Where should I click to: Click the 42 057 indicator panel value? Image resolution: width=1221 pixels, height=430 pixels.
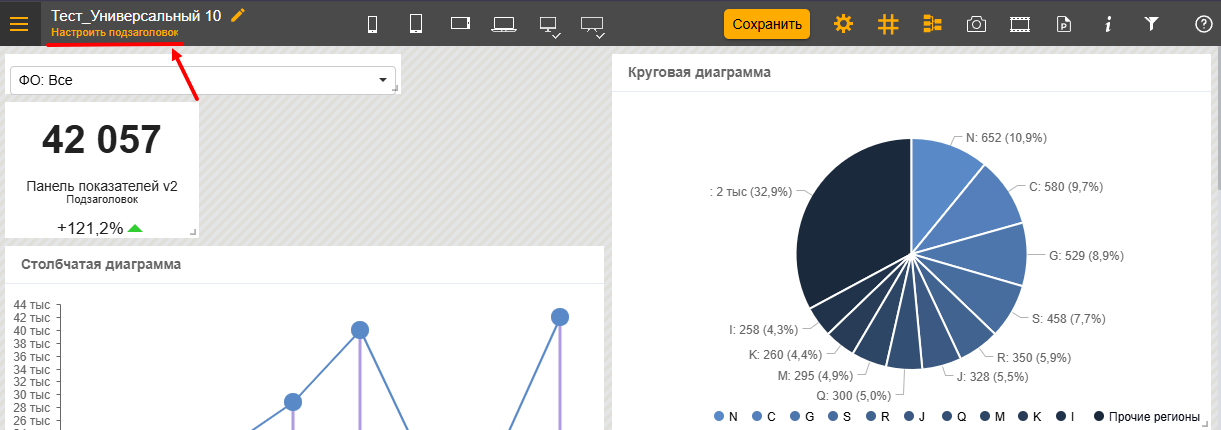click(x=101, y=140)
